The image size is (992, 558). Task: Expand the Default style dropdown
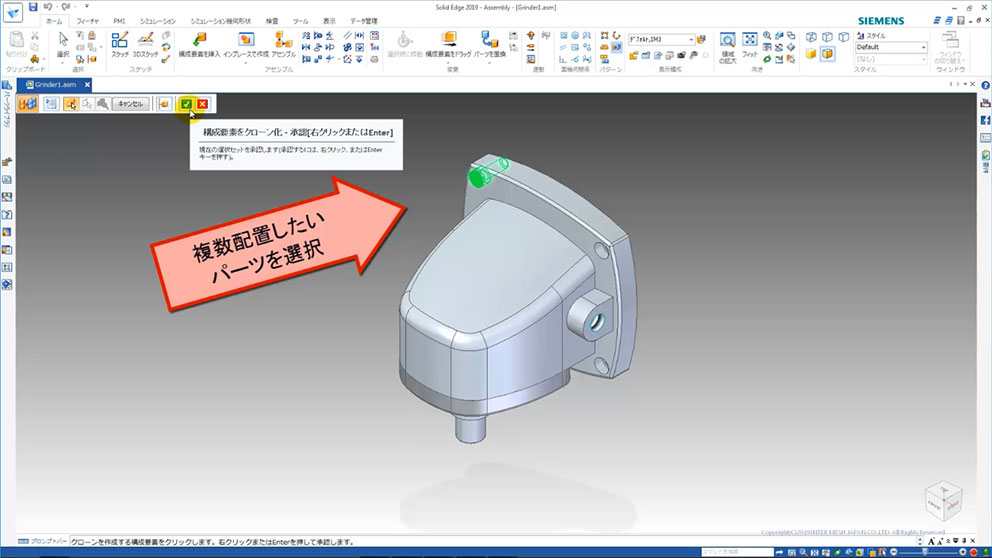[923, 47]
